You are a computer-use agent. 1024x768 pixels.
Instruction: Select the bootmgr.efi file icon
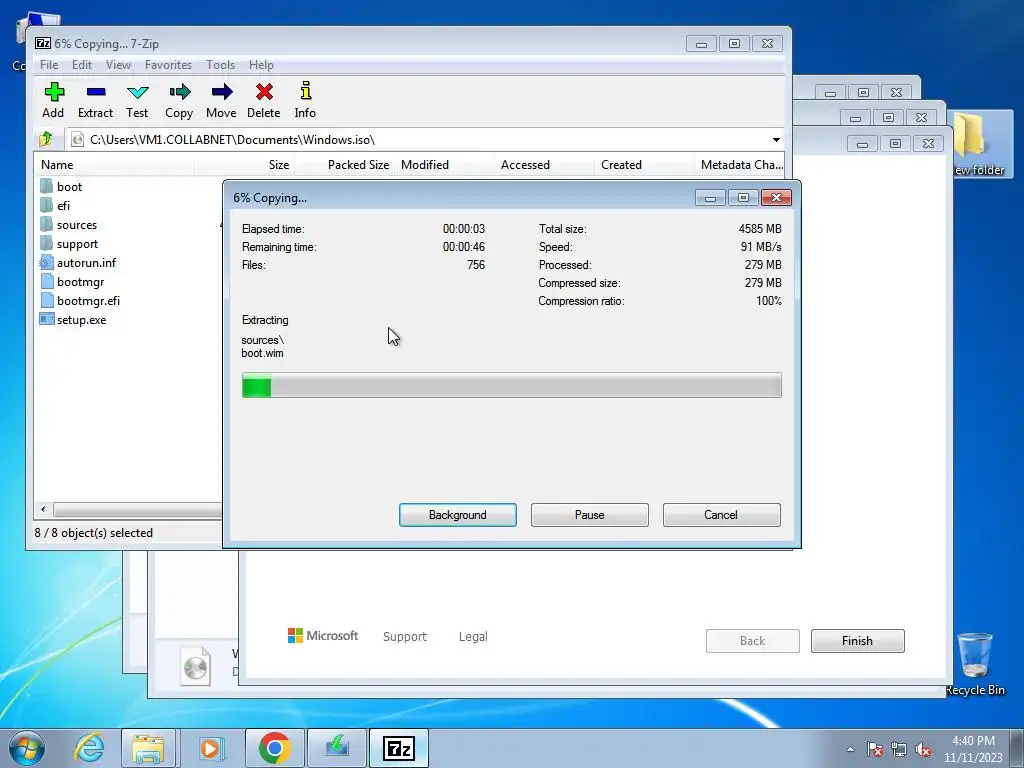click(46, 300)
